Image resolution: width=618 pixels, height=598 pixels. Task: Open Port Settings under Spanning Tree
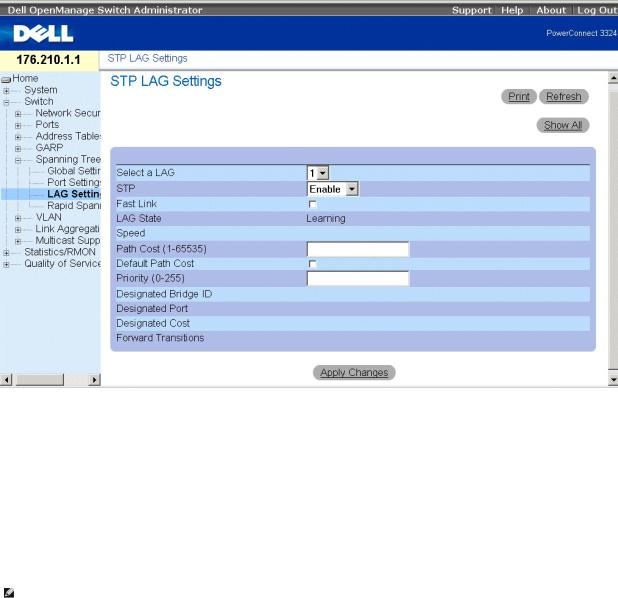click(x=74, y=182)
